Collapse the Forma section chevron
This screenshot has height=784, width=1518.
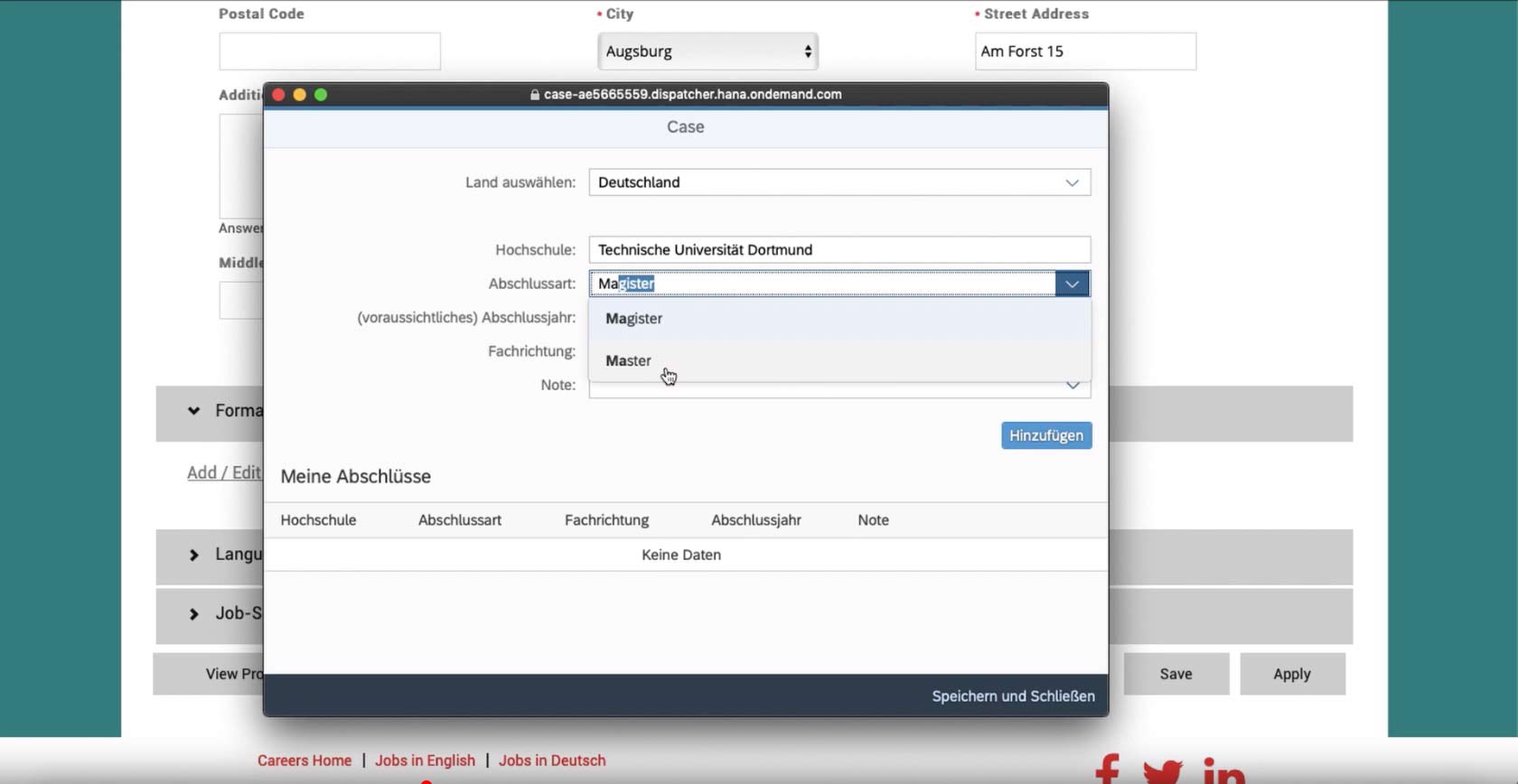click(193, 411)
